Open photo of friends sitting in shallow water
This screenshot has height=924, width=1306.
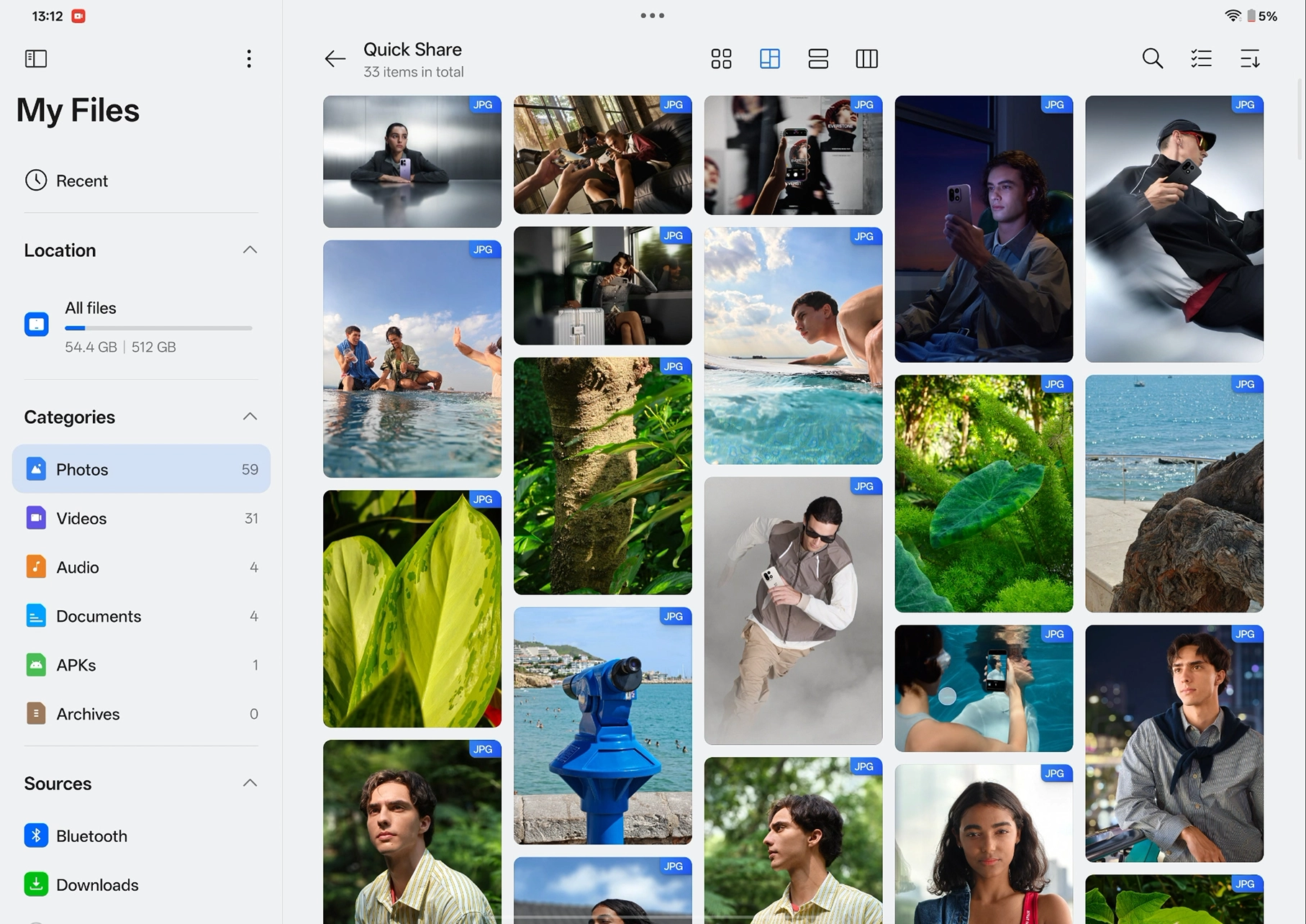click(412, 359)
